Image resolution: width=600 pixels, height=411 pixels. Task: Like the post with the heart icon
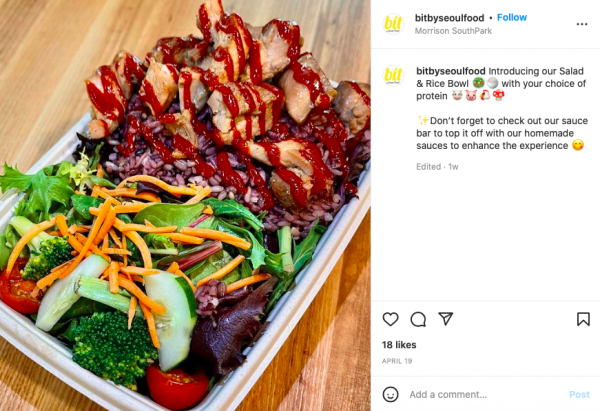pos(390,319)
